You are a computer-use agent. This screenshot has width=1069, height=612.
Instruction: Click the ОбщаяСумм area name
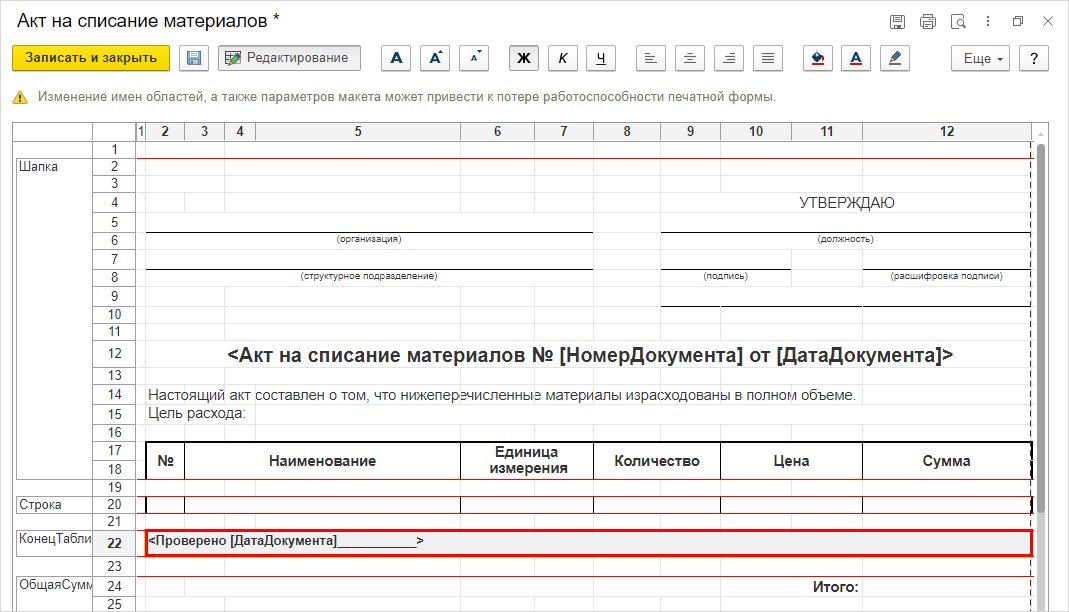pos(55,585)
